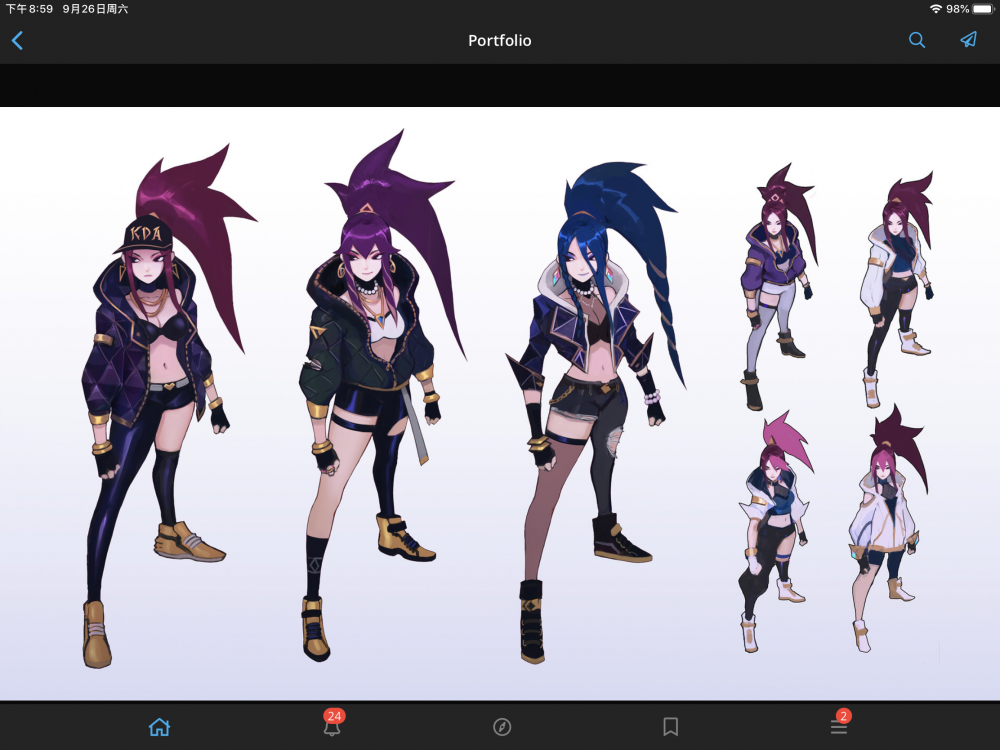This screenshot has height=750, width=1000.
Task: Open the compass Explore tab
Action: pos(502,726)
